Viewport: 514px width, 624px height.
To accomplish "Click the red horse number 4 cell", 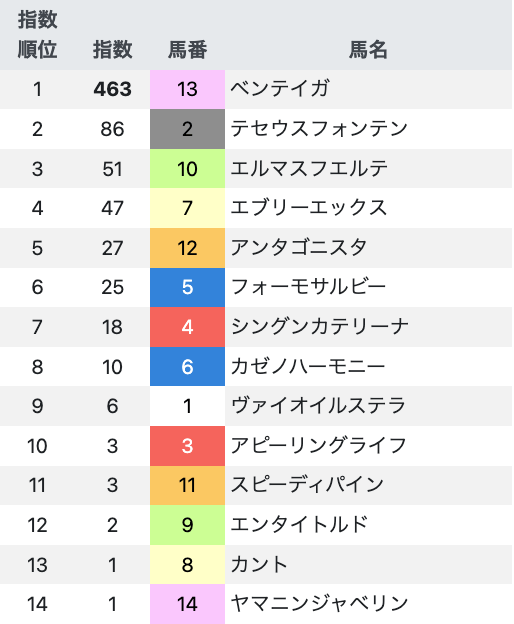I will [187, 327].
